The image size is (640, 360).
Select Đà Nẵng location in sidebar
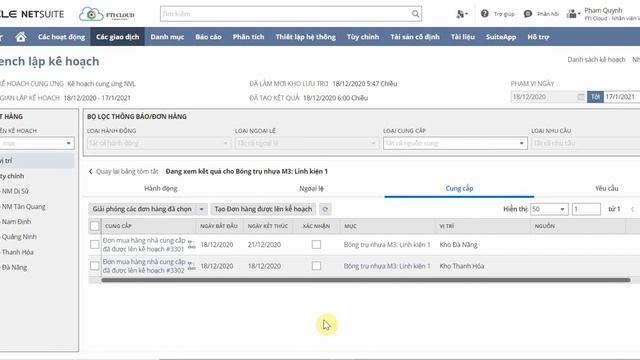[15, 267]
